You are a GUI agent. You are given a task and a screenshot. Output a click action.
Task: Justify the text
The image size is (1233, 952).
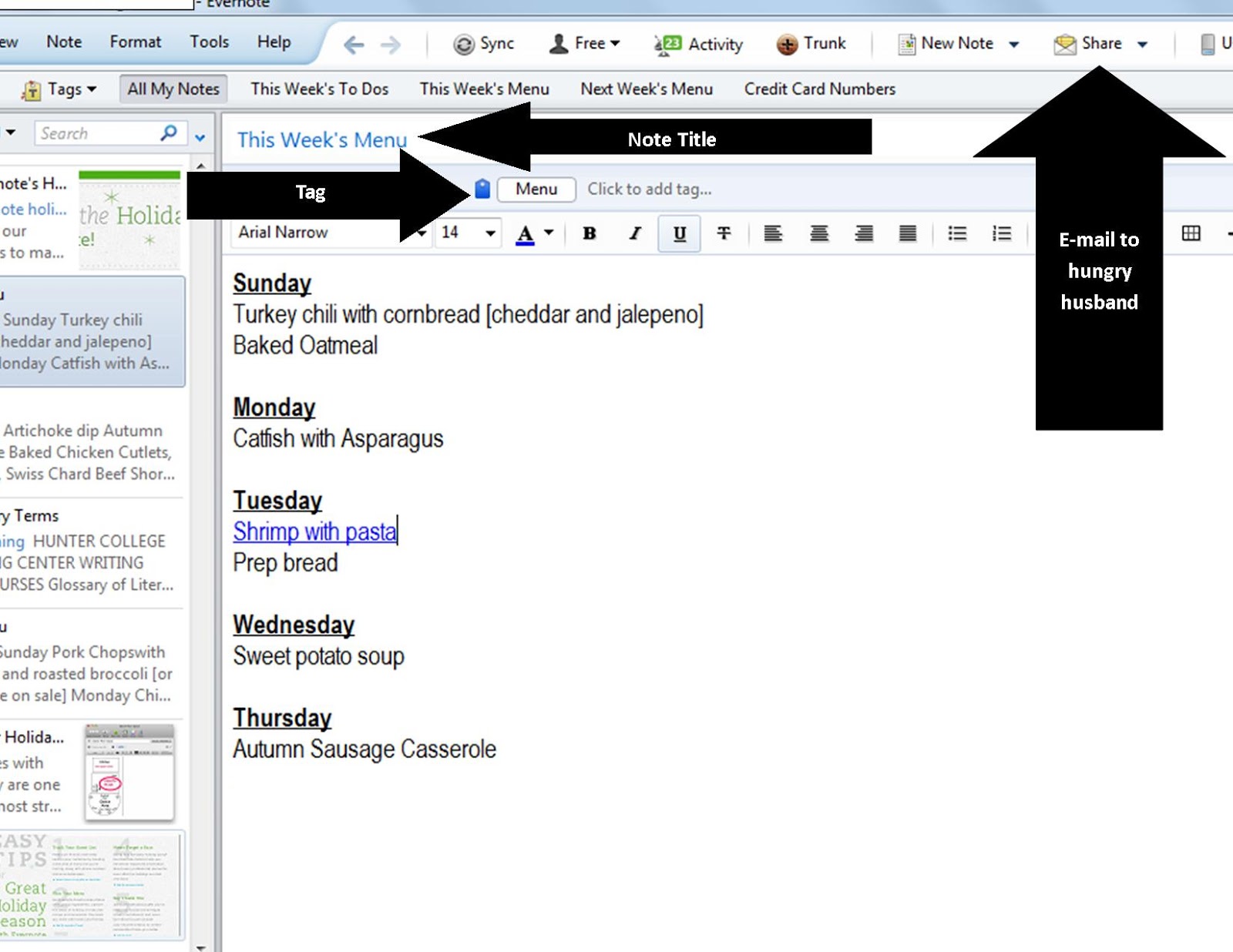(908, 233)
